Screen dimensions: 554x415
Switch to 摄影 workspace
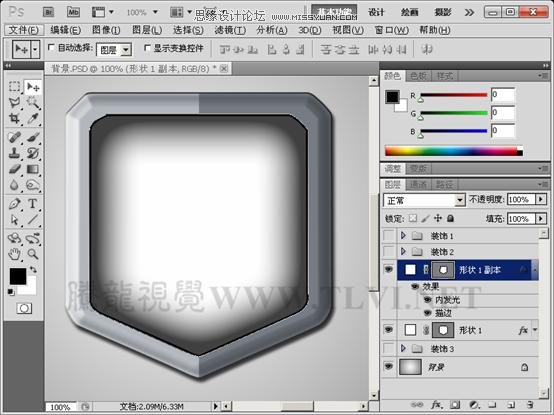point(442,12)
